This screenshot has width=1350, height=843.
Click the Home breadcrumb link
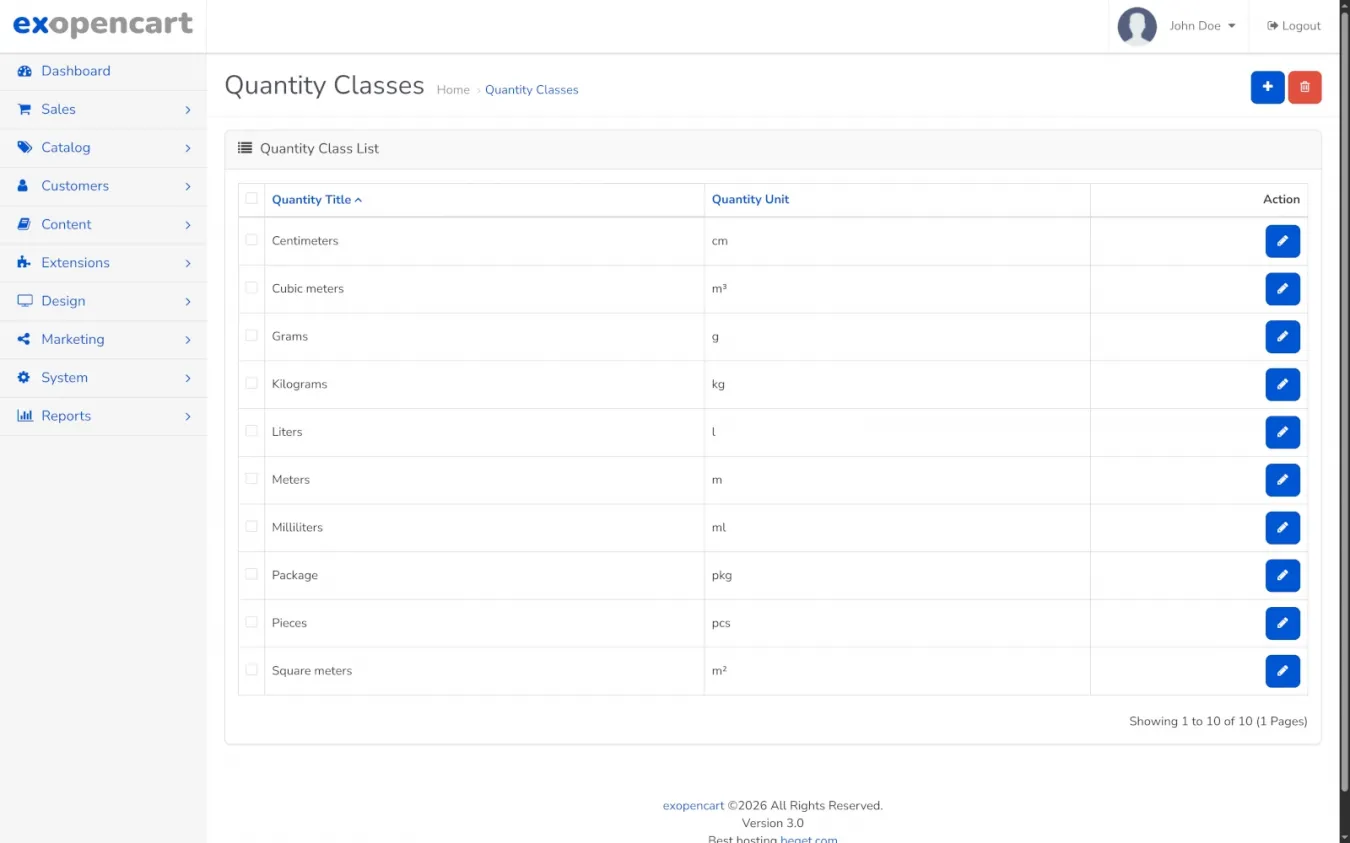tap(453, 90)
